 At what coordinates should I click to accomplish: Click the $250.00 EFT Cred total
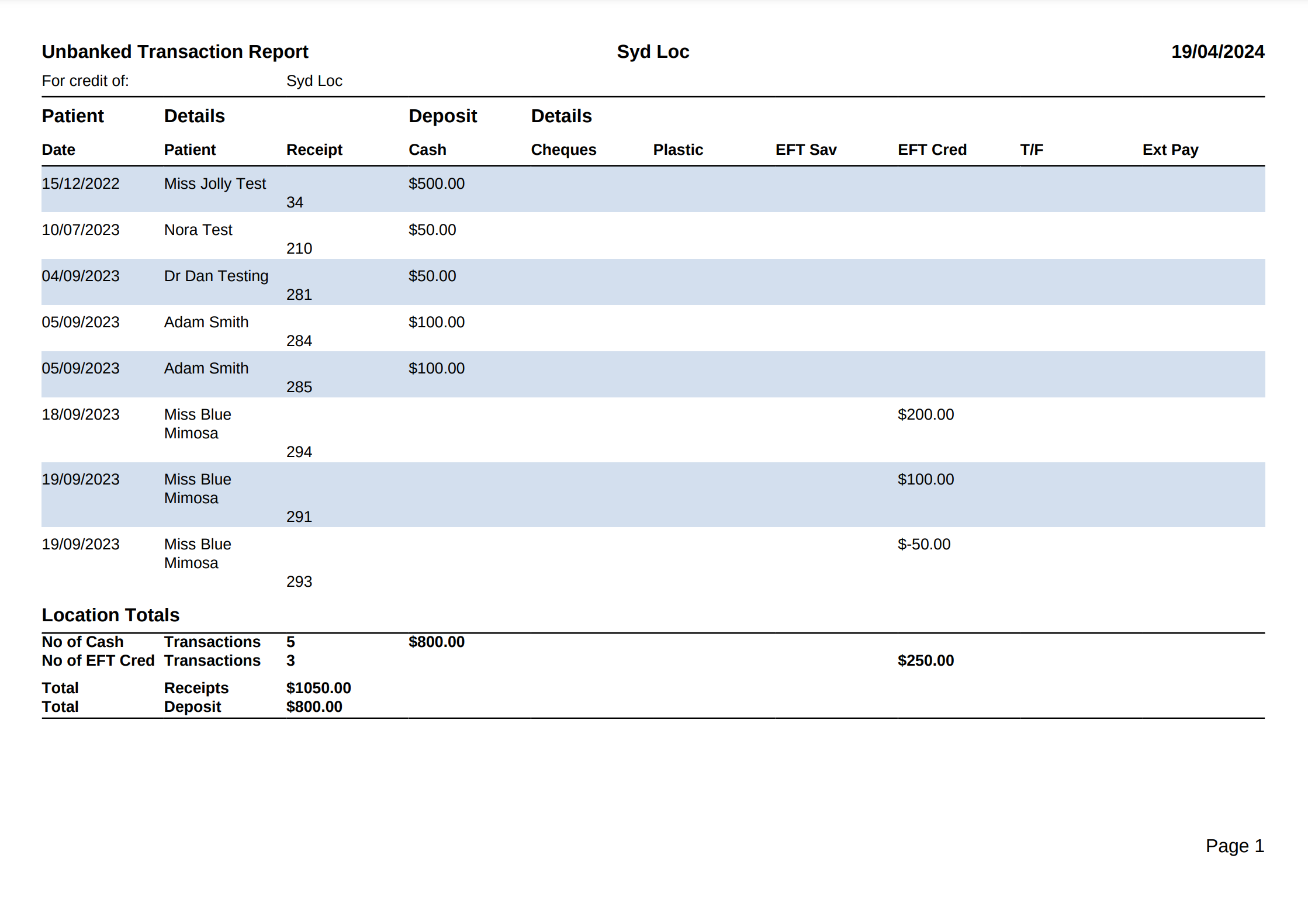[x=925, y=660]
